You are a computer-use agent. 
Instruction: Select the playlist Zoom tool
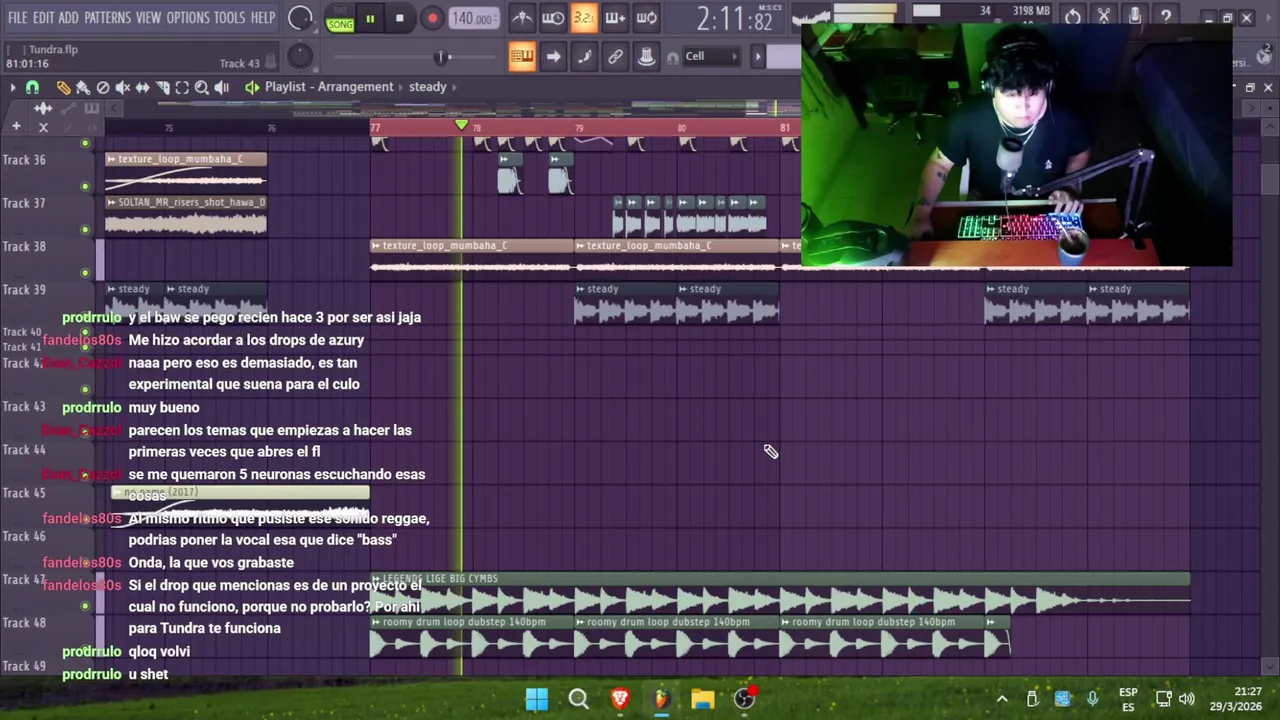tap(202, 87)
